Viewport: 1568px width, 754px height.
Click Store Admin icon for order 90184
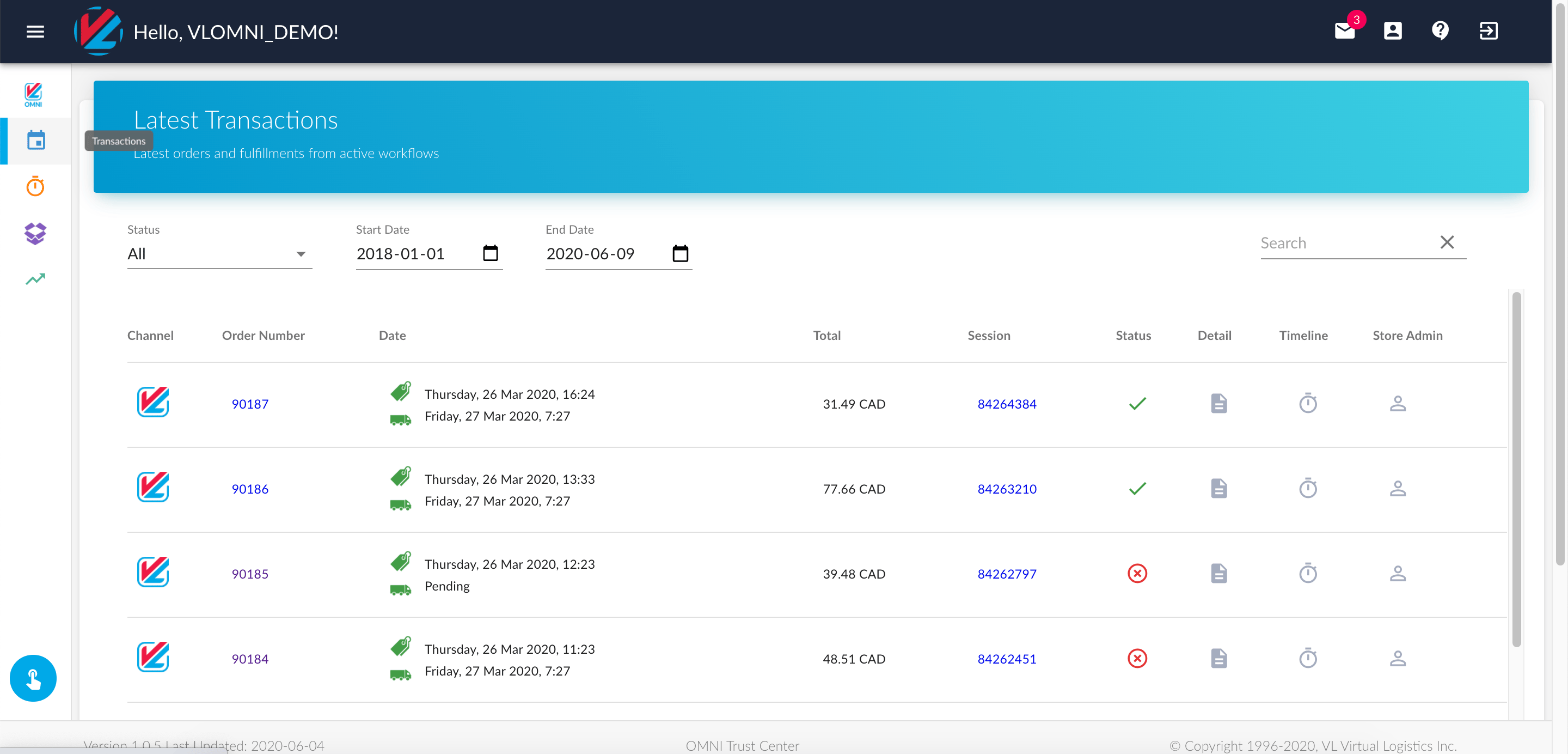(1398, 658)
